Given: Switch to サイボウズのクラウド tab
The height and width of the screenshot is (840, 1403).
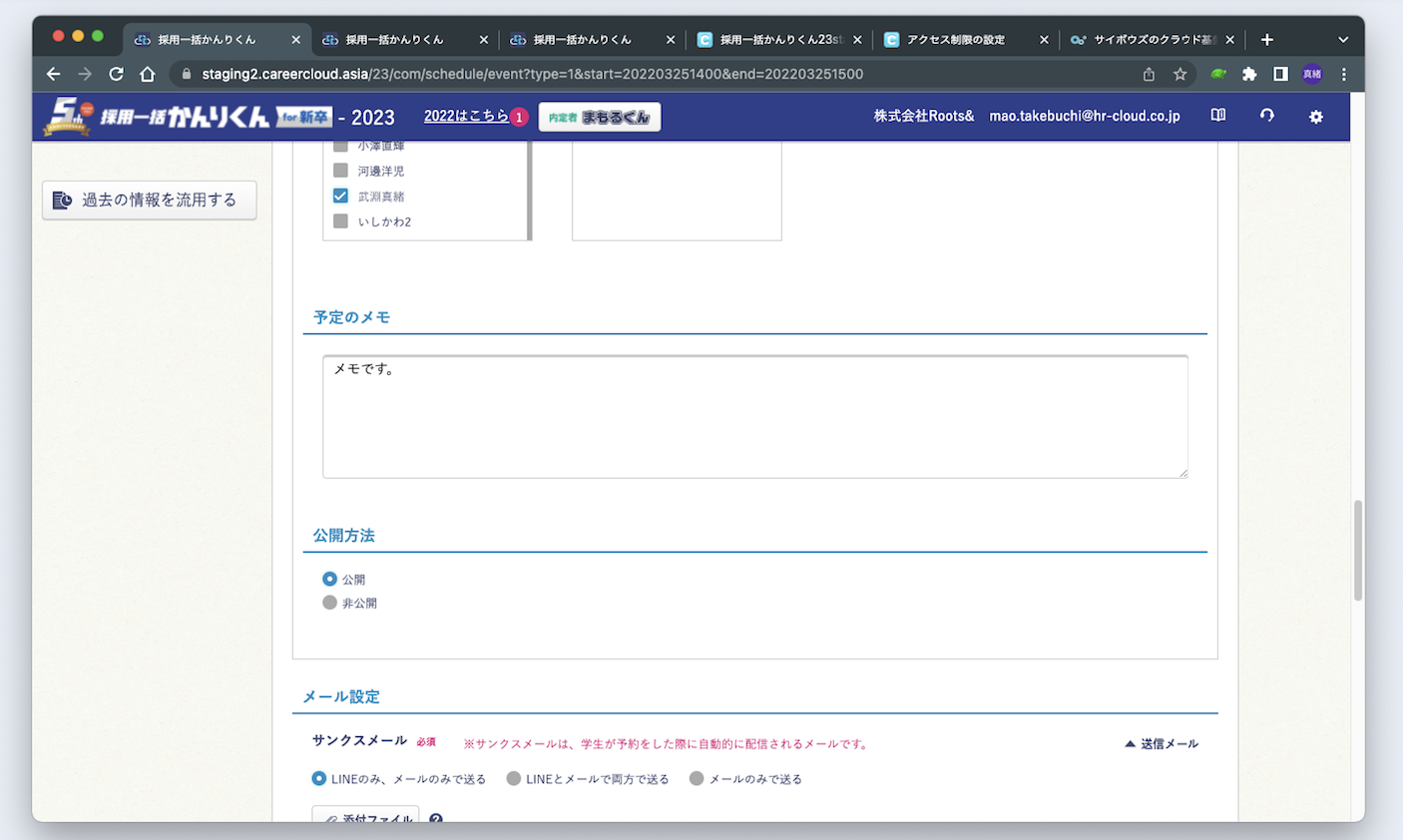Looking at the screenshot, I should point(1148,40).
